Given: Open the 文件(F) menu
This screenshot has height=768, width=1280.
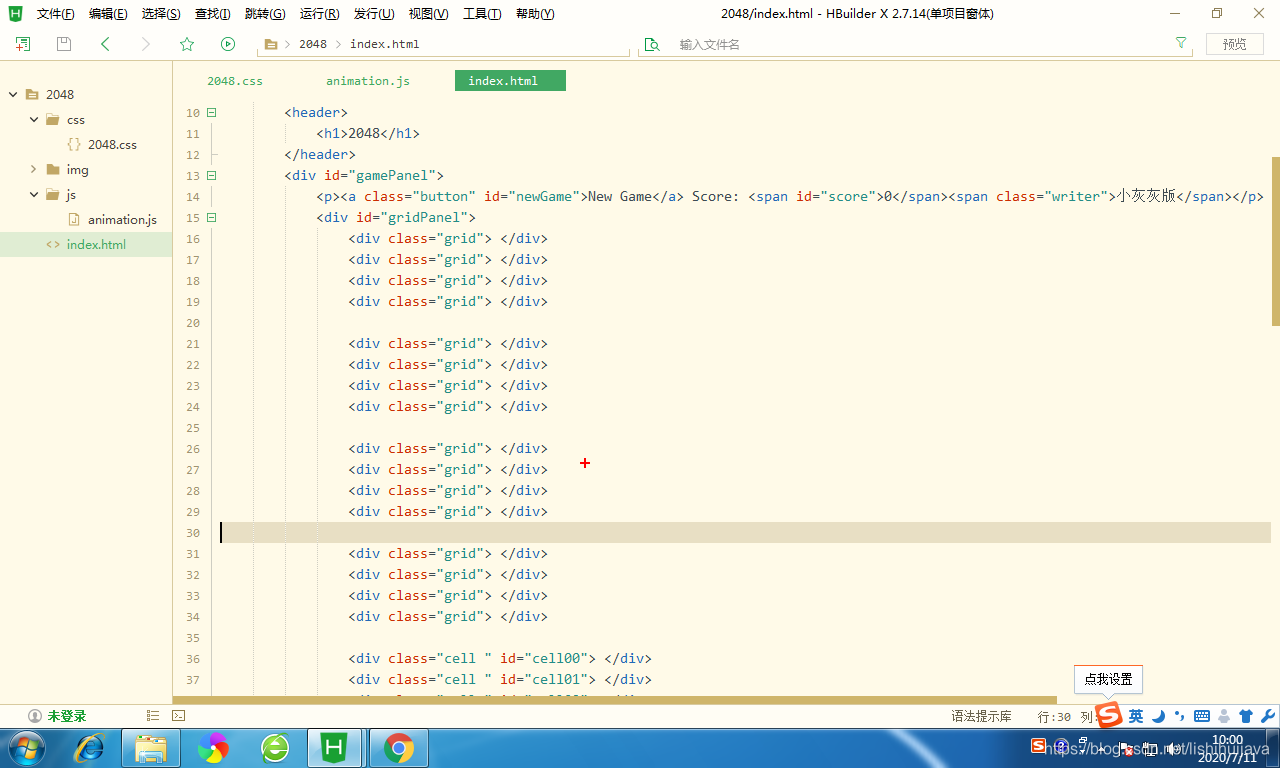Looking at the screenshot, I should tap(55, 14).
